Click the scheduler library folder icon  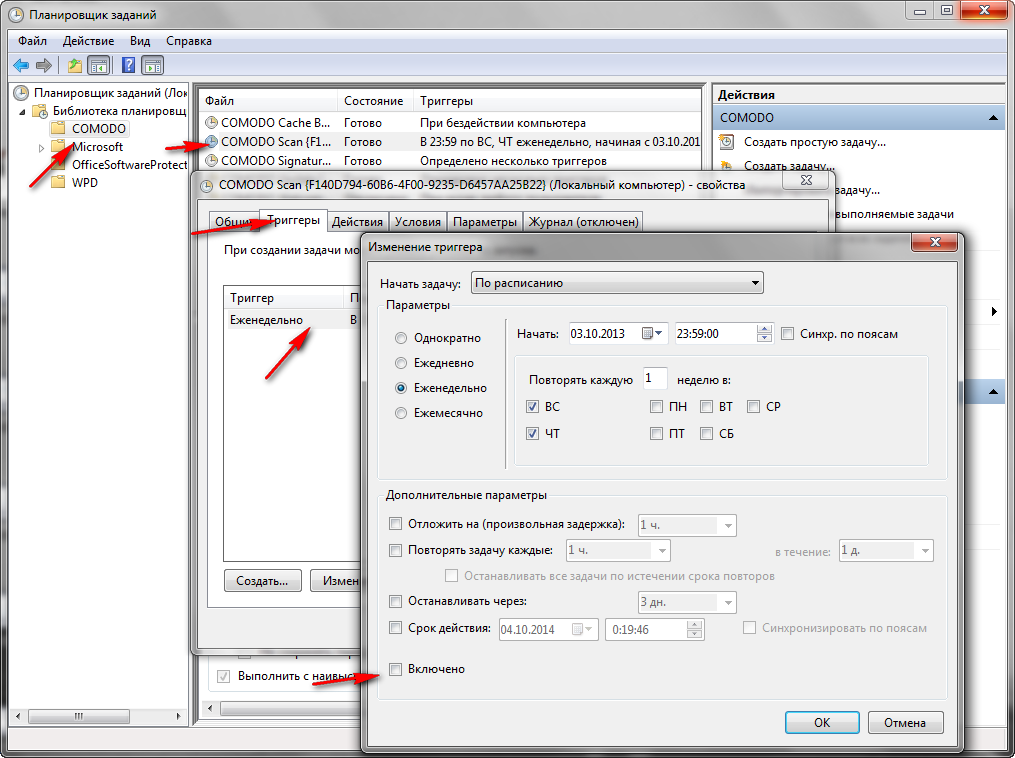tap(40, 111)
